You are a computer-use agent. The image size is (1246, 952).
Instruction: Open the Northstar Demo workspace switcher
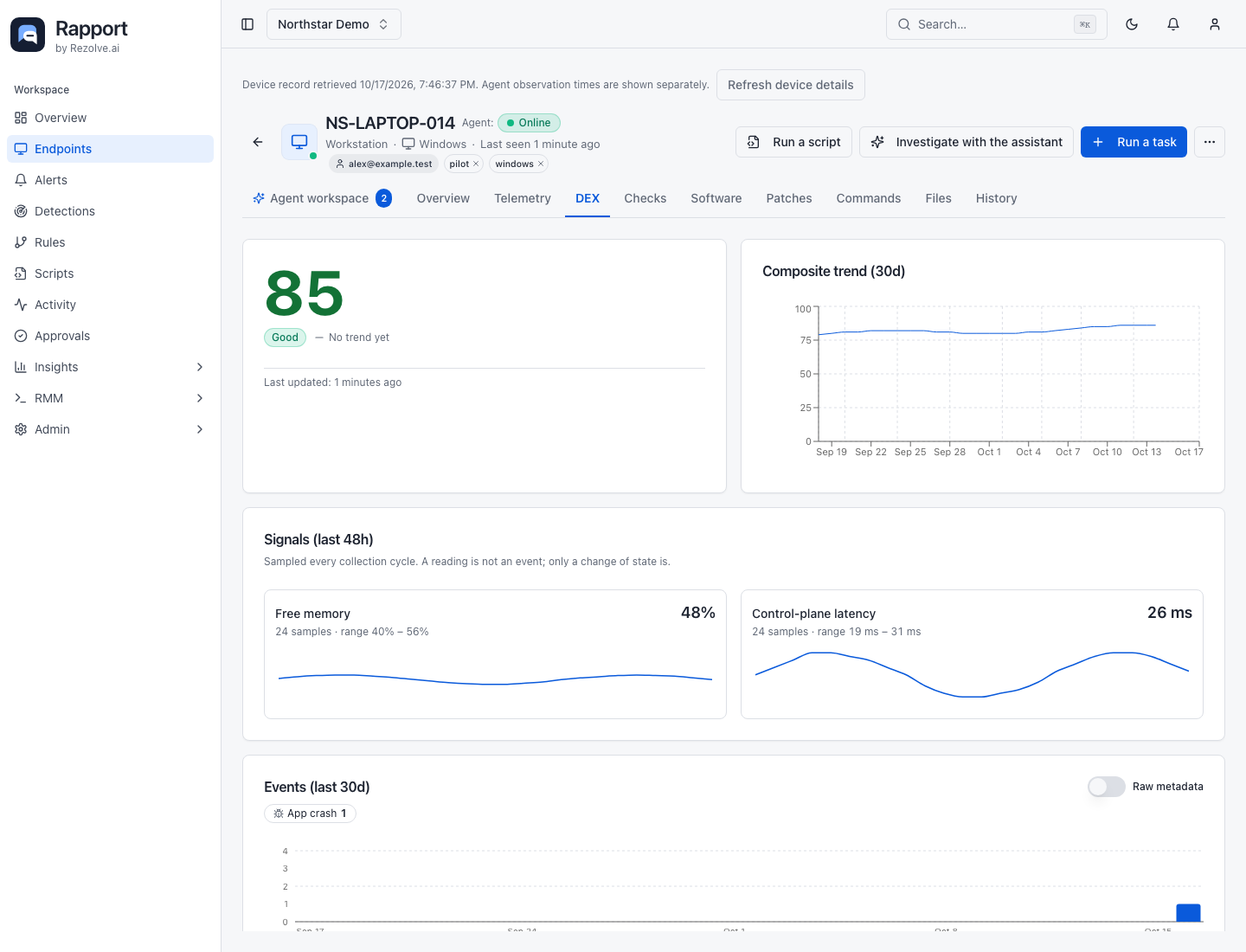[333, 24]
